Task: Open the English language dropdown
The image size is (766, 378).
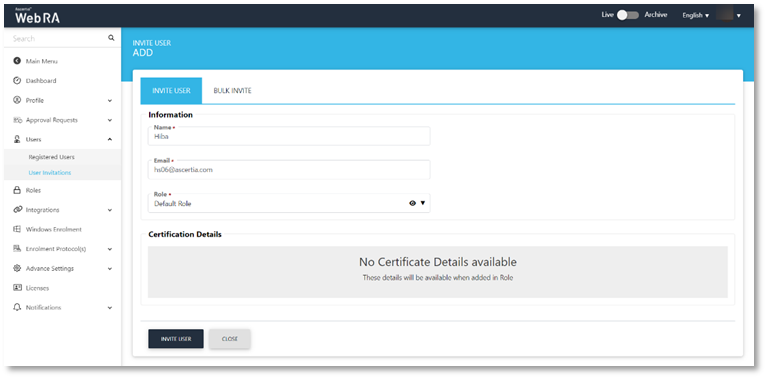Action: 696,15
